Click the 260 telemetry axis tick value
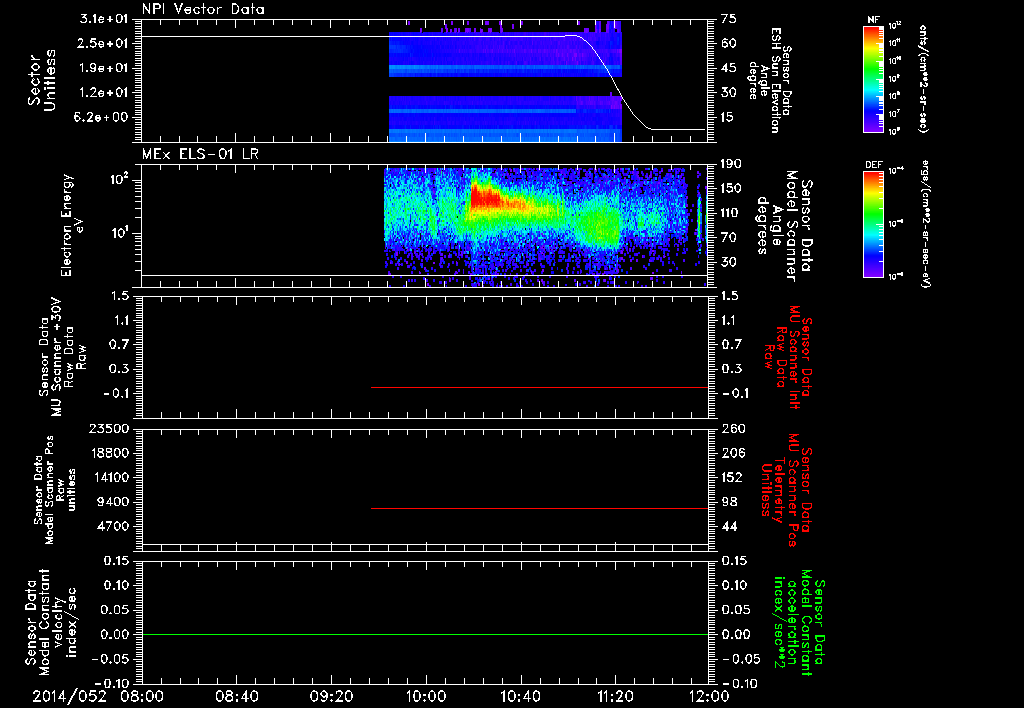 click(732, 429)
